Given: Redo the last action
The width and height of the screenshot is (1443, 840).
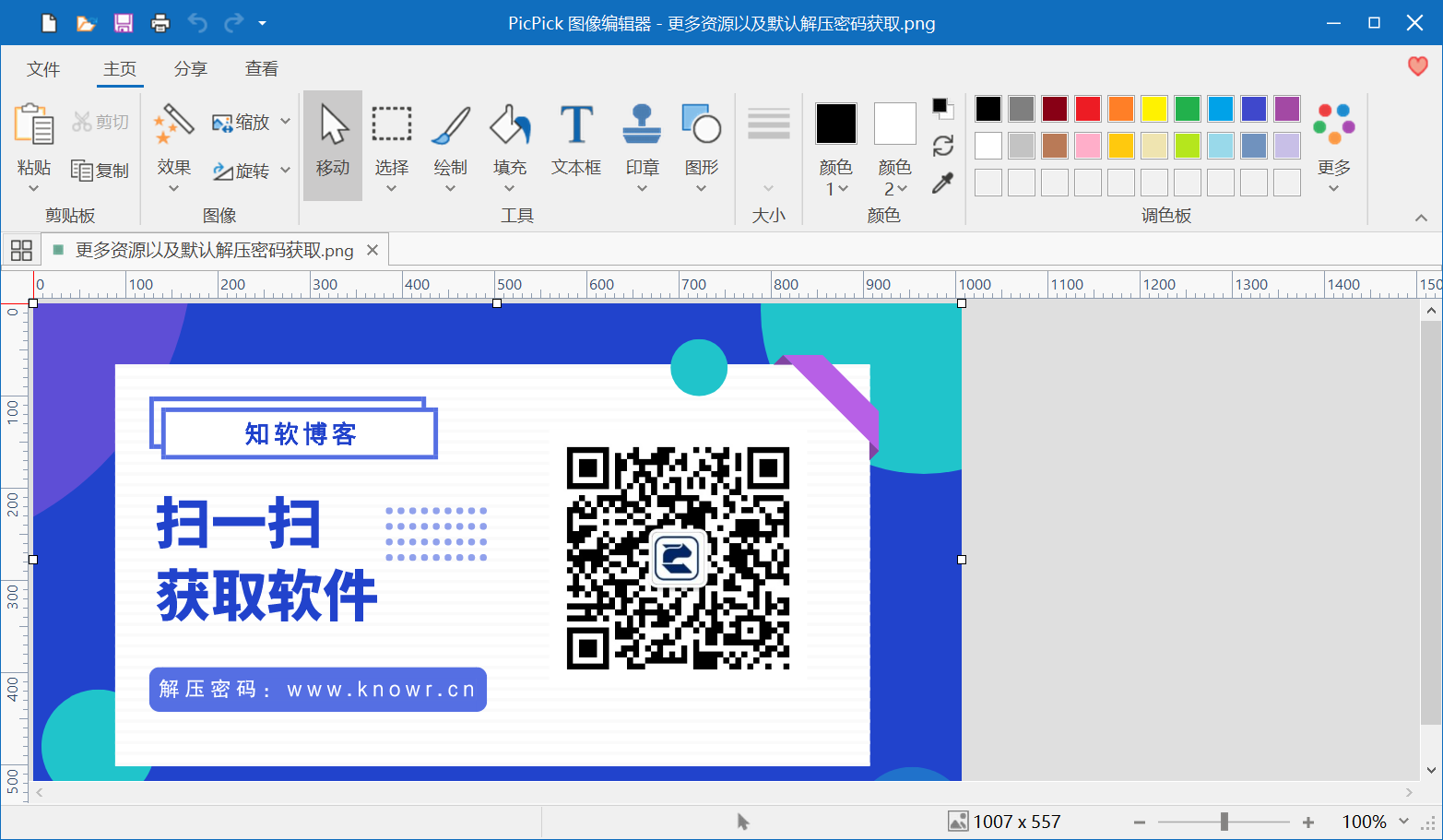Looking at the screenshot, I should click(x=234, y=23).
